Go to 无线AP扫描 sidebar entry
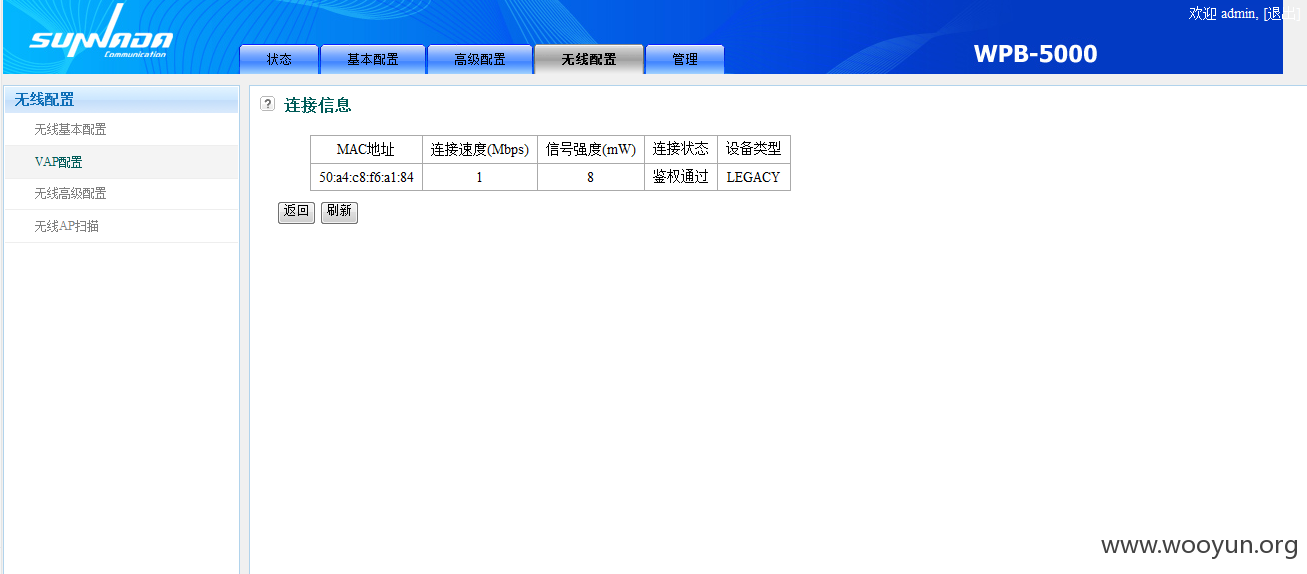Image resolution: width=1307 pixels, height=574 pixels. 66,226
